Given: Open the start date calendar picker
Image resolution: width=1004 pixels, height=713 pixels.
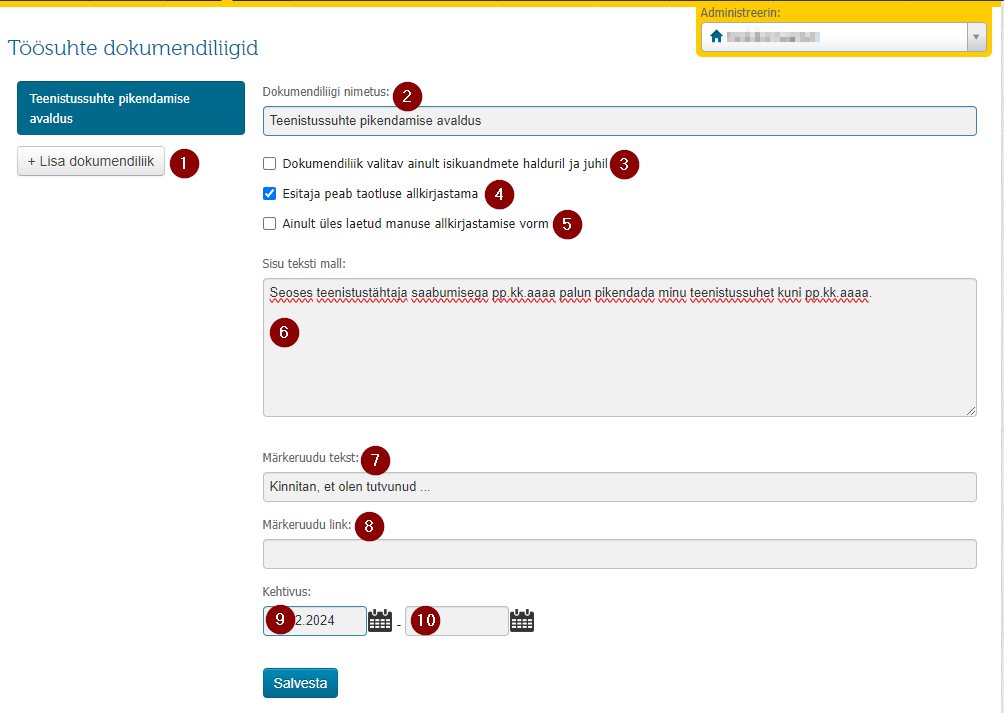Looking at the screenshot, I should (x=380, y=620).
